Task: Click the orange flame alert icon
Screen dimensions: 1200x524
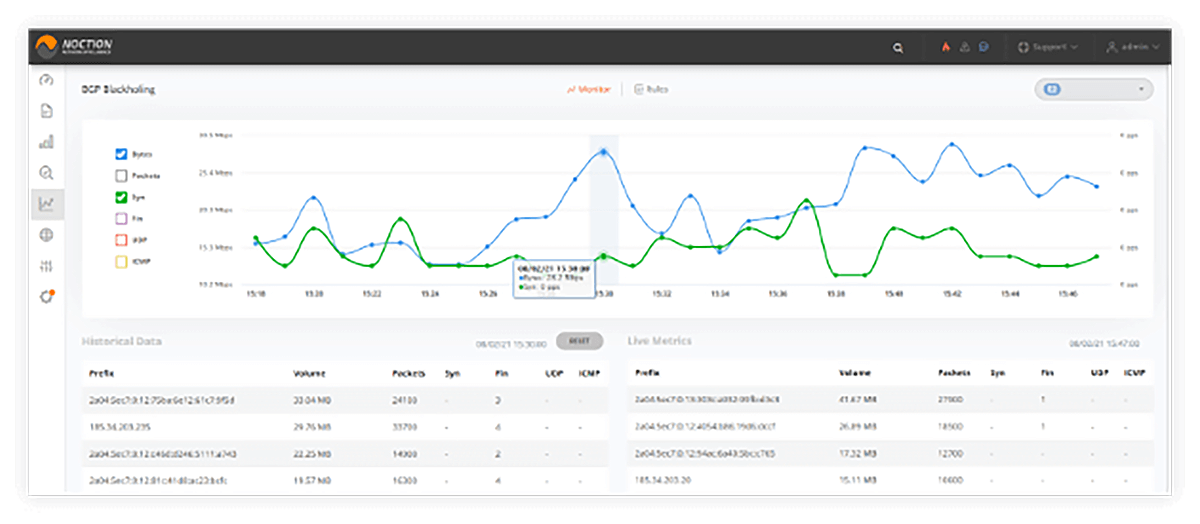Action: (x=945, y=47)
